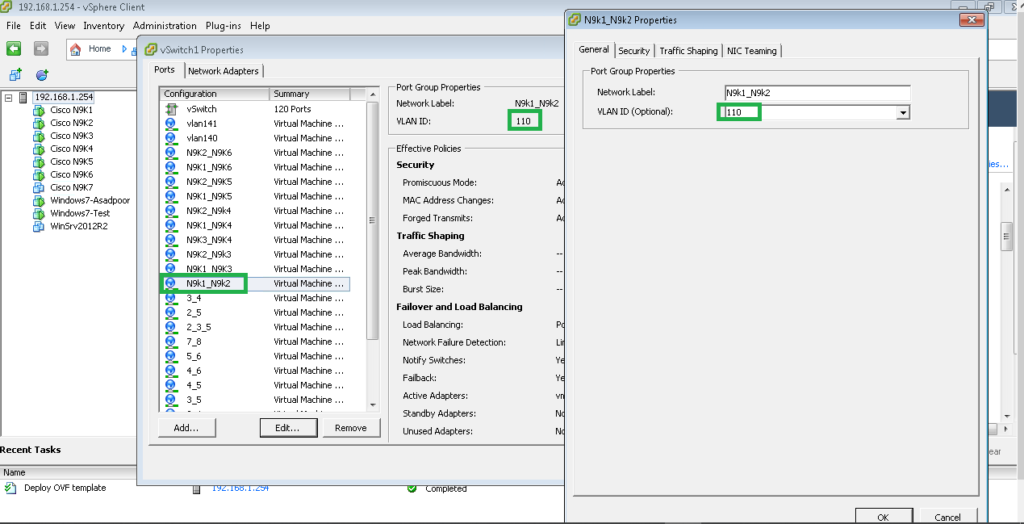
Task: Click the ports list vertical scrollbar
Action: (373, 220)
